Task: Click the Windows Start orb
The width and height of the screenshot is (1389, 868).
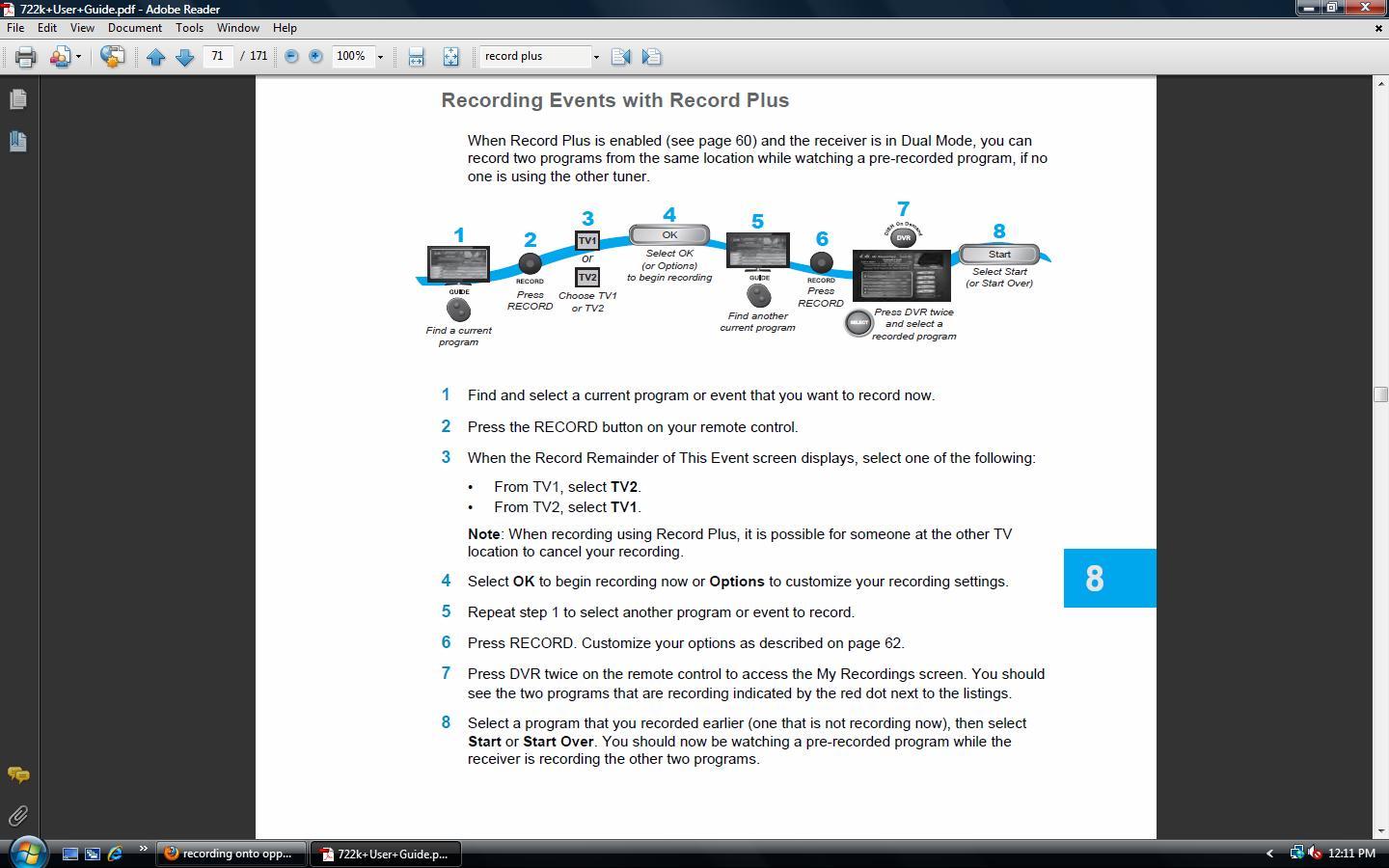Action: (27, 853)
